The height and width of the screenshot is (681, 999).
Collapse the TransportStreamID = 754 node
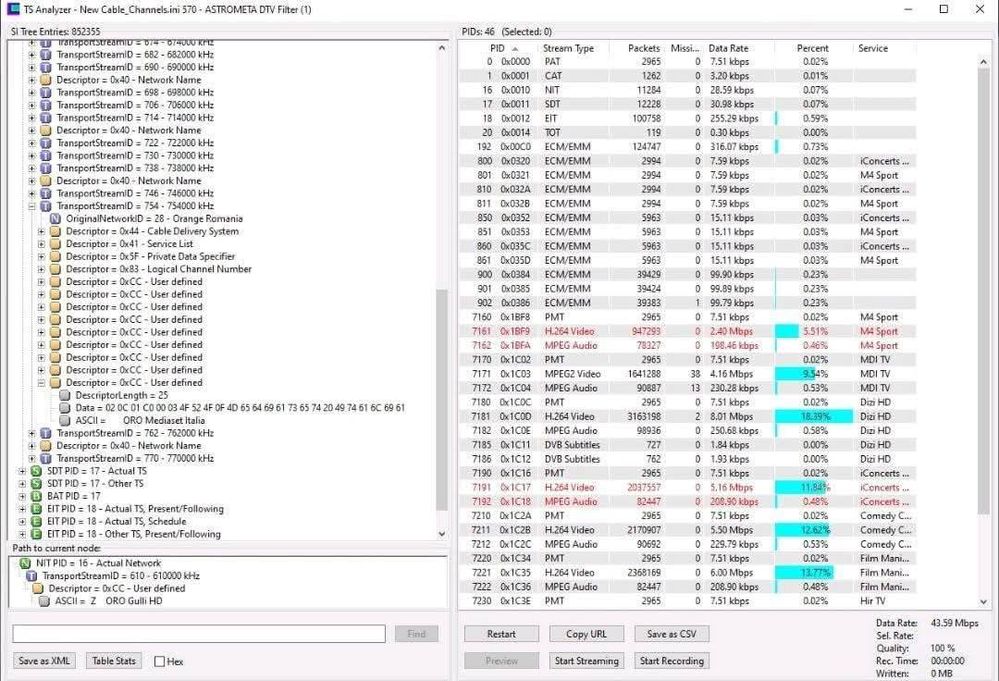(x=32, y=206)
